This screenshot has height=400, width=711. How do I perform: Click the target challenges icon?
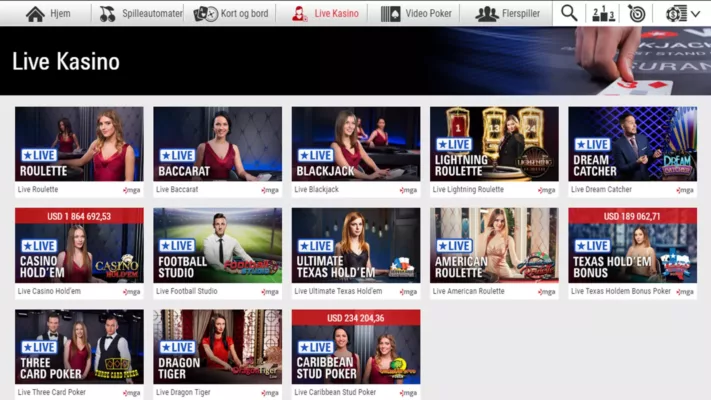coord(637,14)
